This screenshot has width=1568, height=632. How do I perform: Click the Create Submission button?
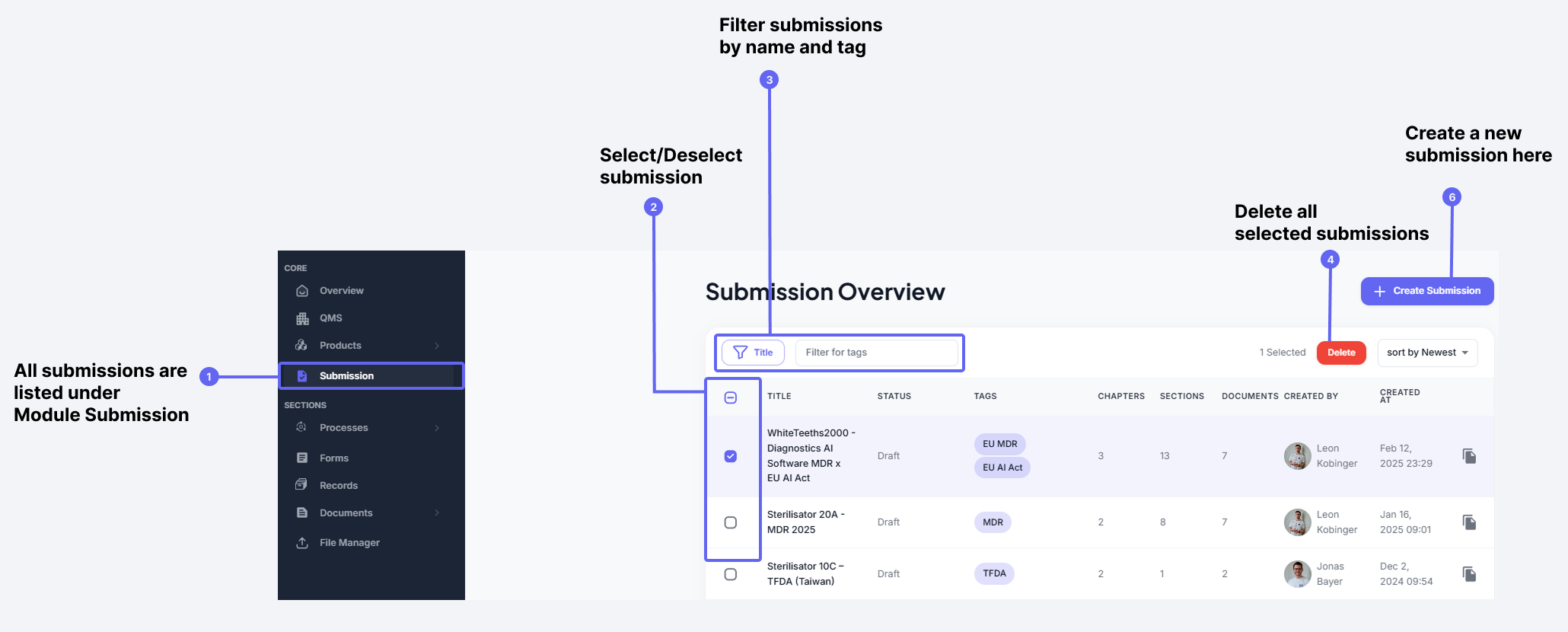tap(1426, 290)
